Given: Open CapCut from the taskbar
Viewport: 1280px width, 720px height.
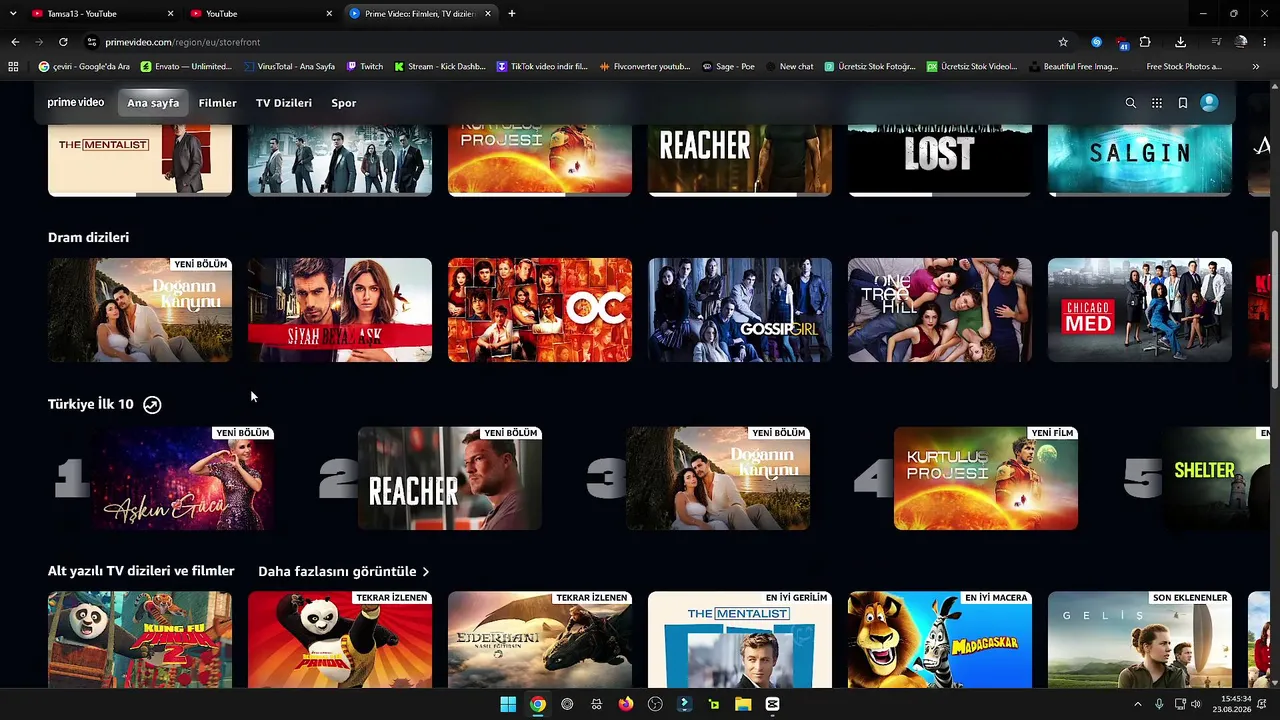Looking at the screenshot, I should (x=772, y=704).
